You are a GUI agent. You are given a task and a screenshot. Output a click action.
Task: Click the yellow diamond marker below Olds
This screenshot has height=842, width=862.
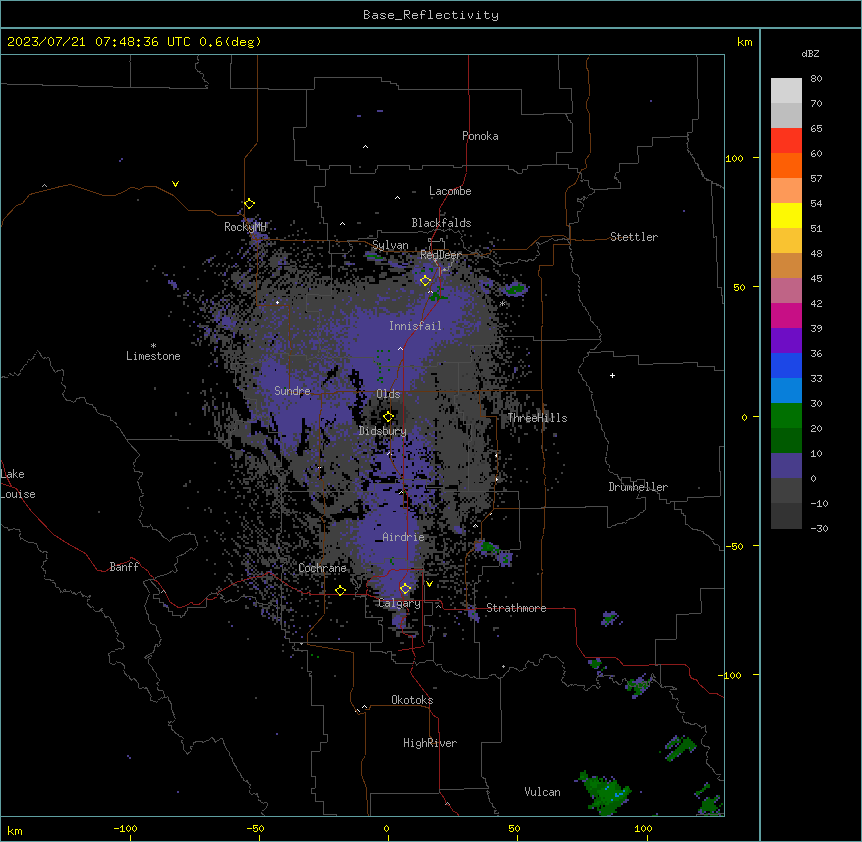[x=388, y=416]
